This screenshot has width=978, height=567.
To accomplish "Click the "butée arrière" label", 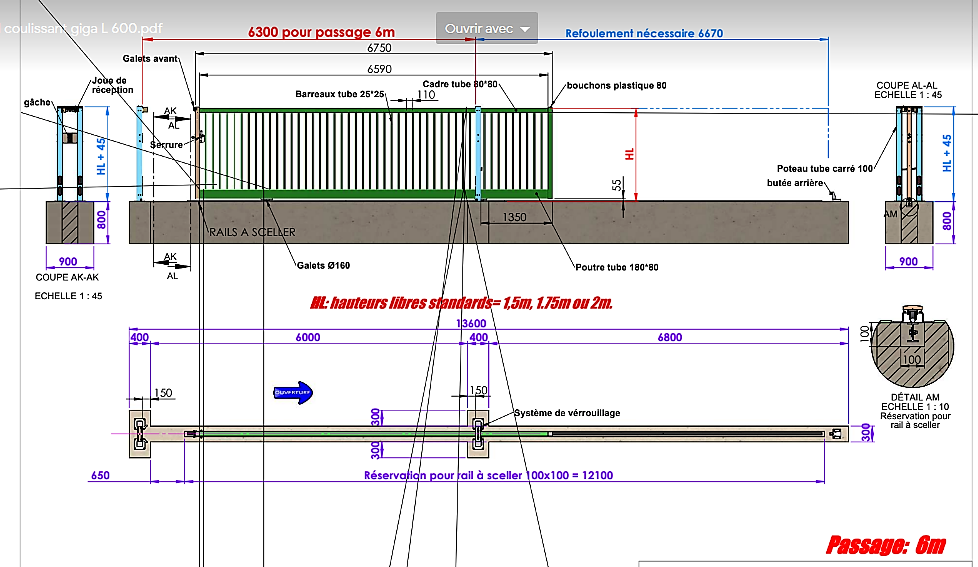I will [795, 183].
